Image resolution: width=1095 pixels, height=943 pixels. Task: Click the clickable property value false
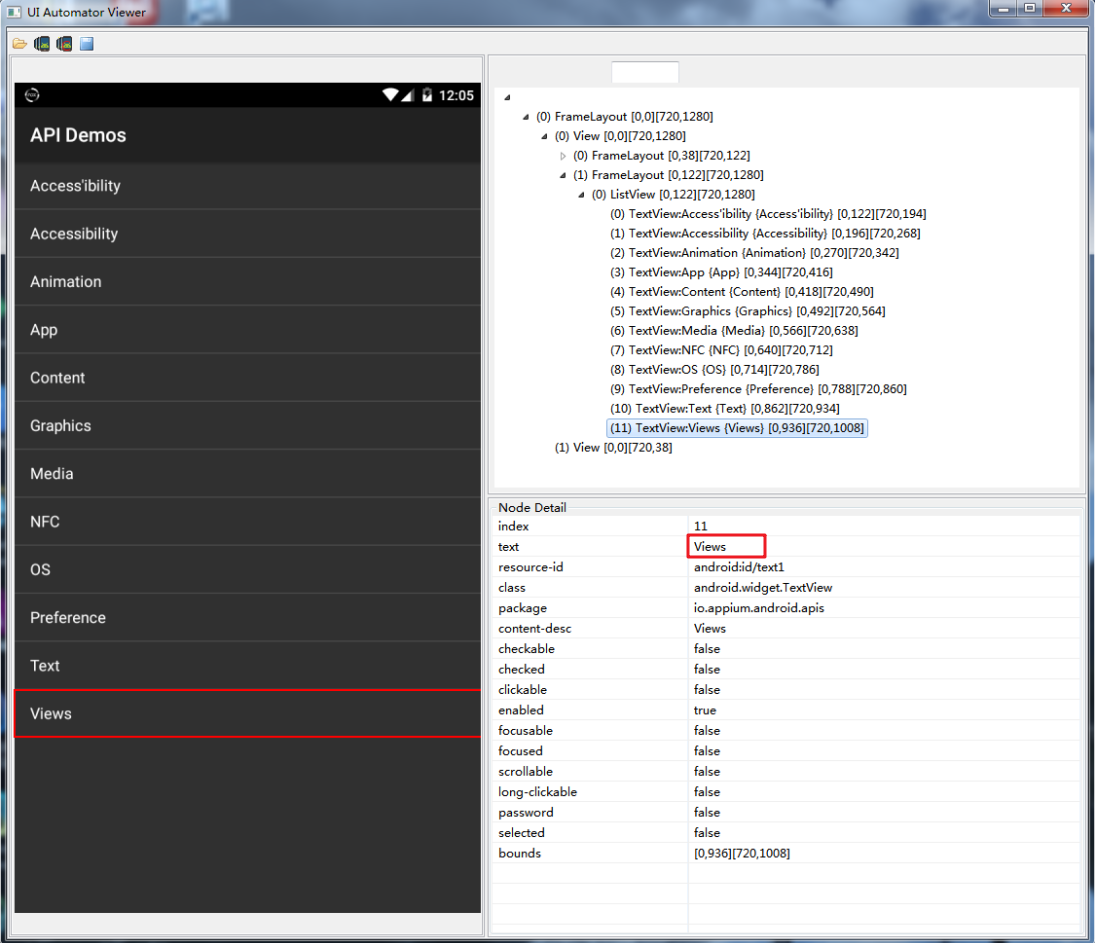[x=707, y=690]
